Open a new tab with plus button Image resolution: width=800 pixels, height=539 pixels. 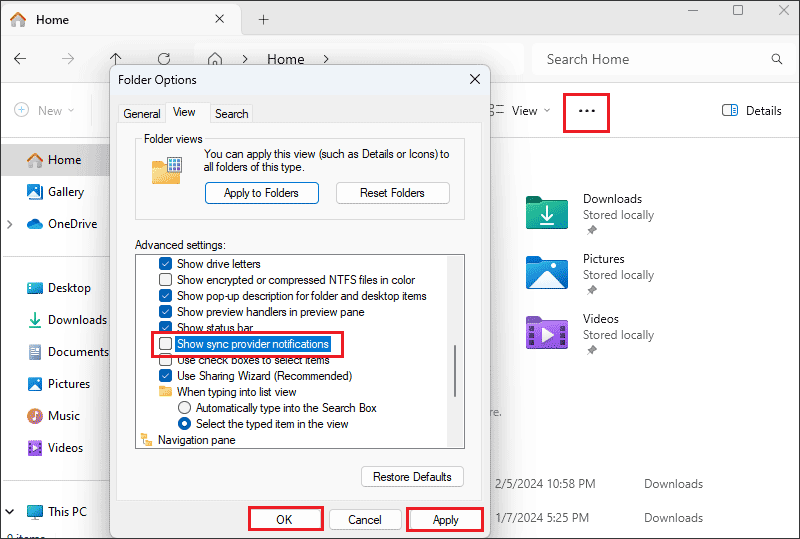(x=263, y=20)
